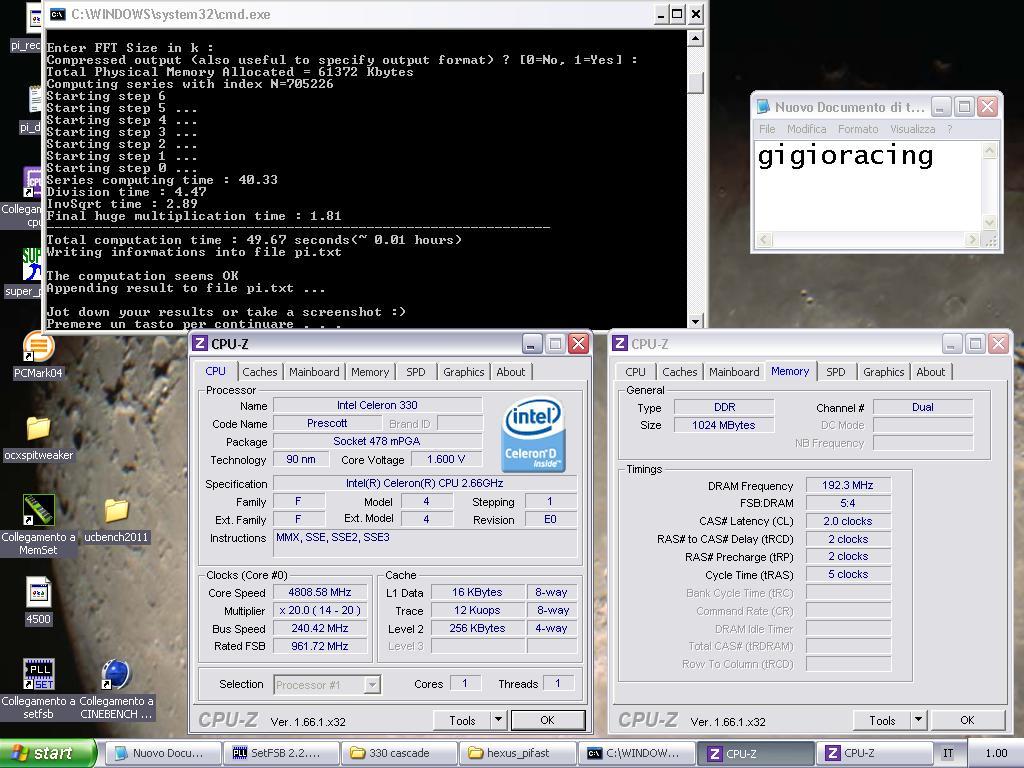Open hexus_pifast taskbar folder
The width and height of the screenshot is (1024, 768).
point(517,753)
